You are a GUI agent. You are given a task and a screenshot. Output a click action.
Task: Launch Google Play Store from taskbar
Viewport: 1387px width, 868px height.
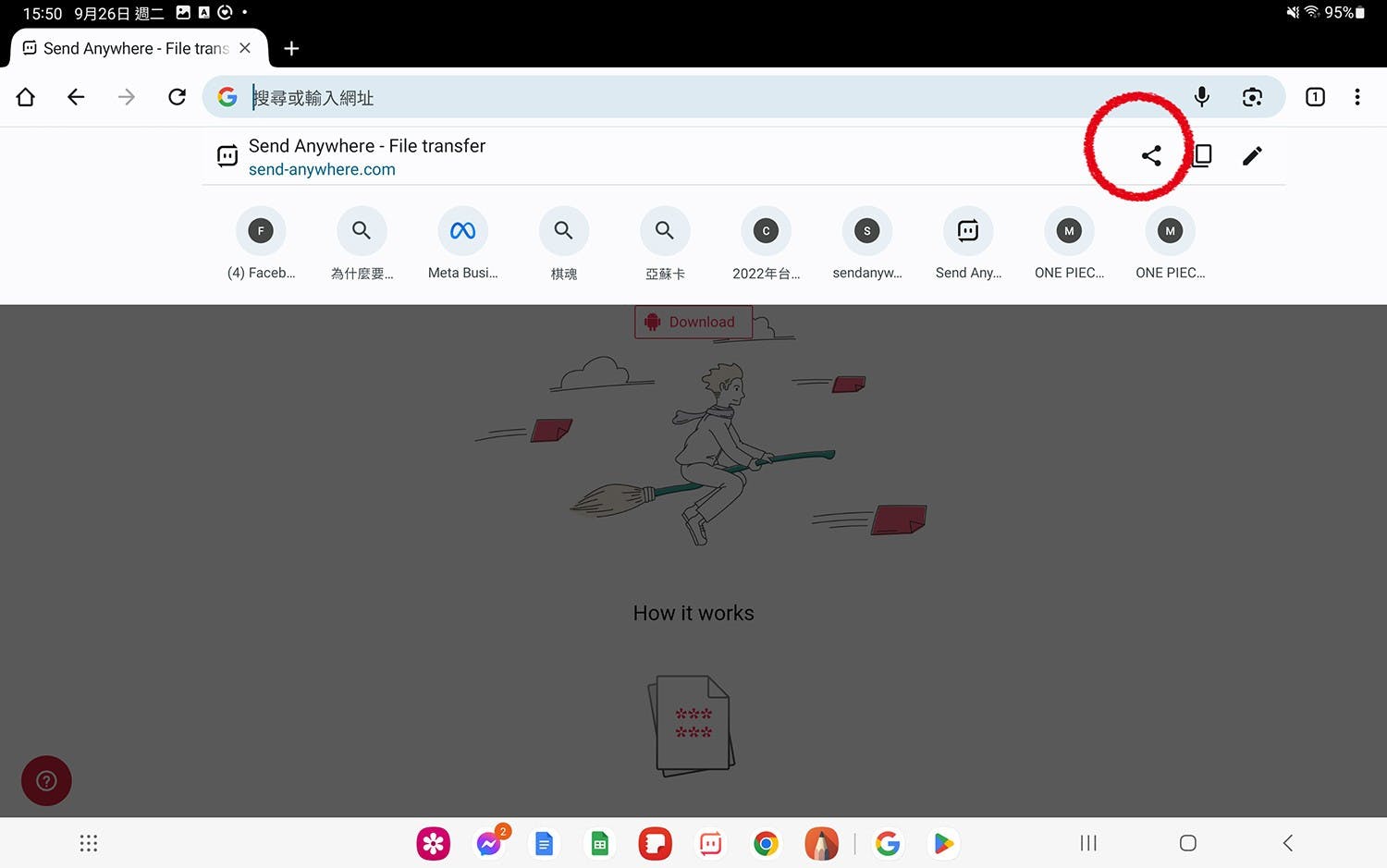(x=942, y=843)
